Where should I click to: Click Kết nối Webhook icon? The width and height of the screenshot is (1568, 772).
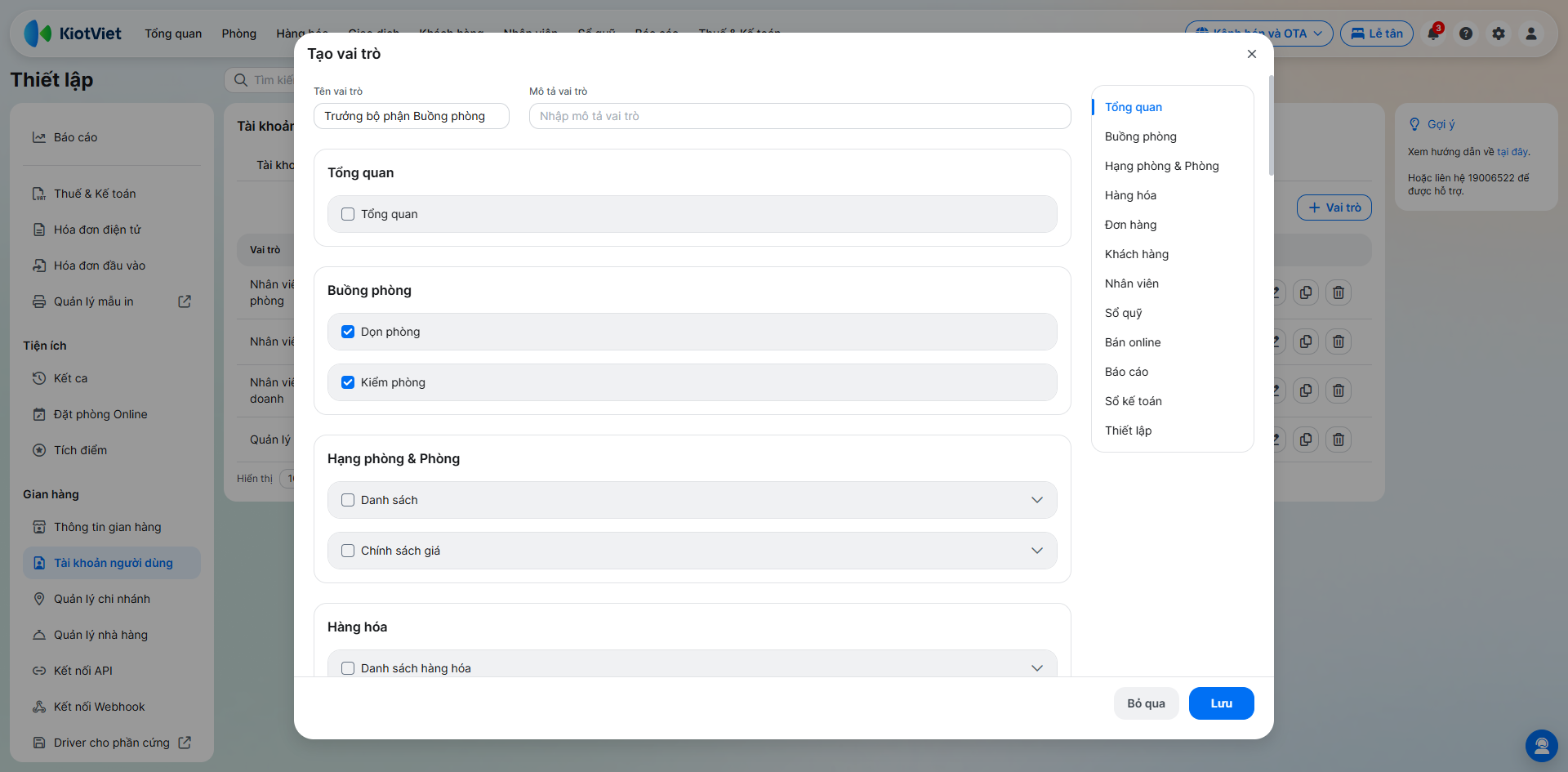pyautogui.click(x=39, y=707)
